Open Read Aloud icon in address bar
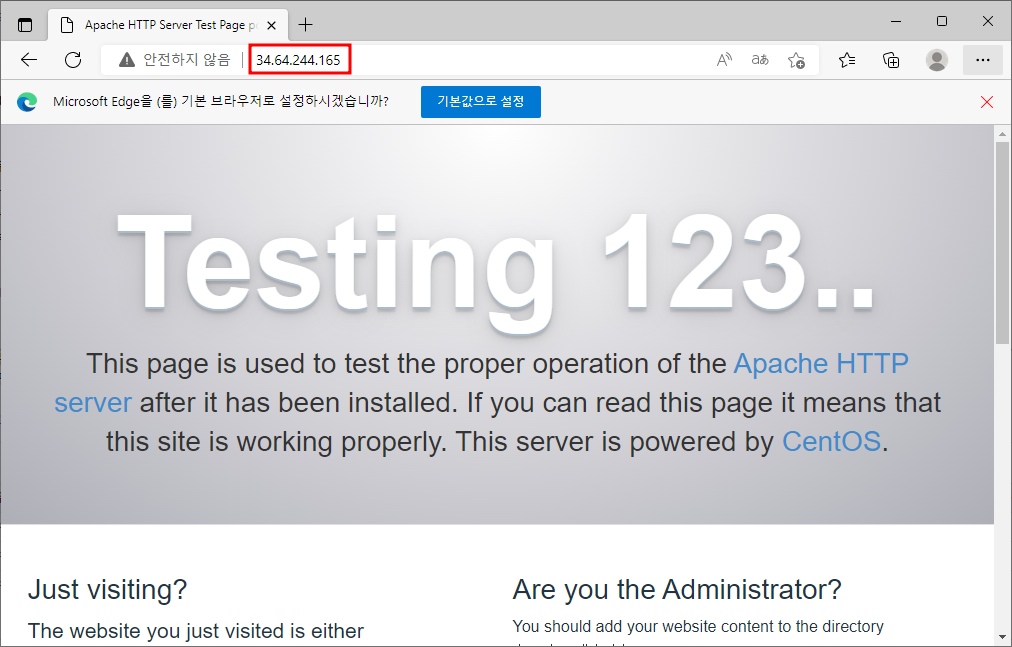 724,60
